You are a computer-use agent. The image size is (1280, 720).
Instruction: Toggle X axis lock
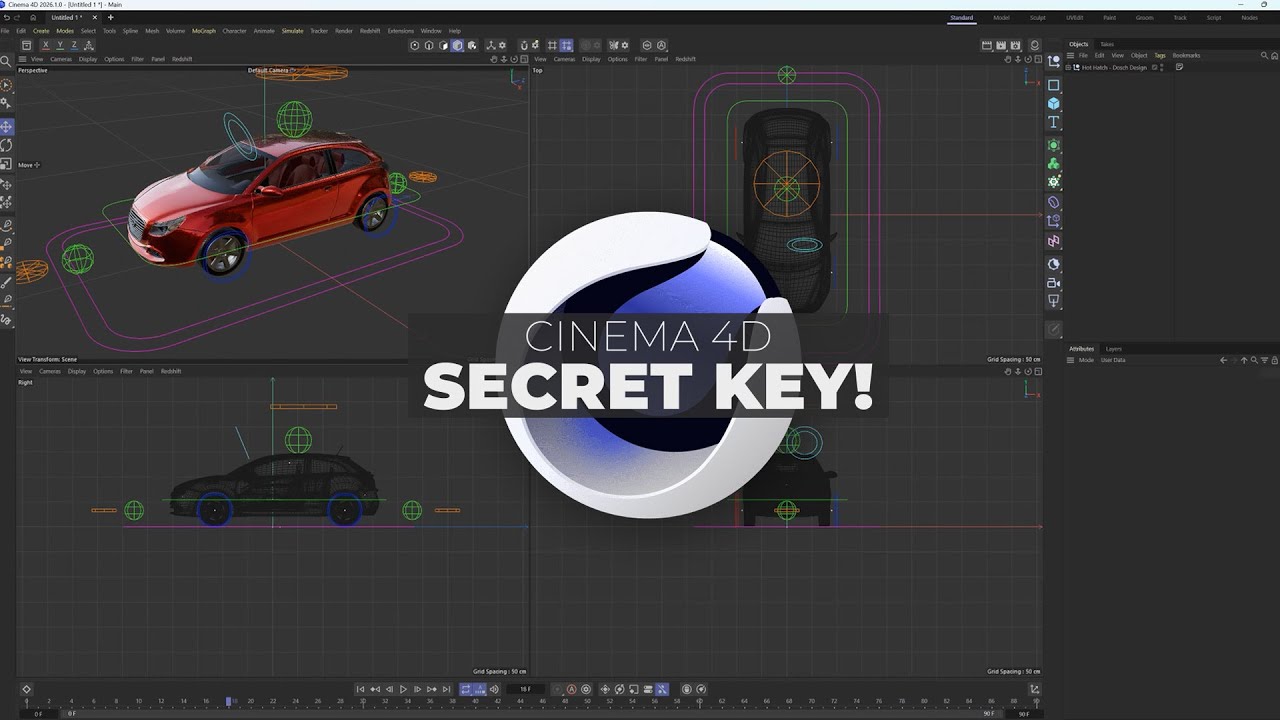point(46,45)
